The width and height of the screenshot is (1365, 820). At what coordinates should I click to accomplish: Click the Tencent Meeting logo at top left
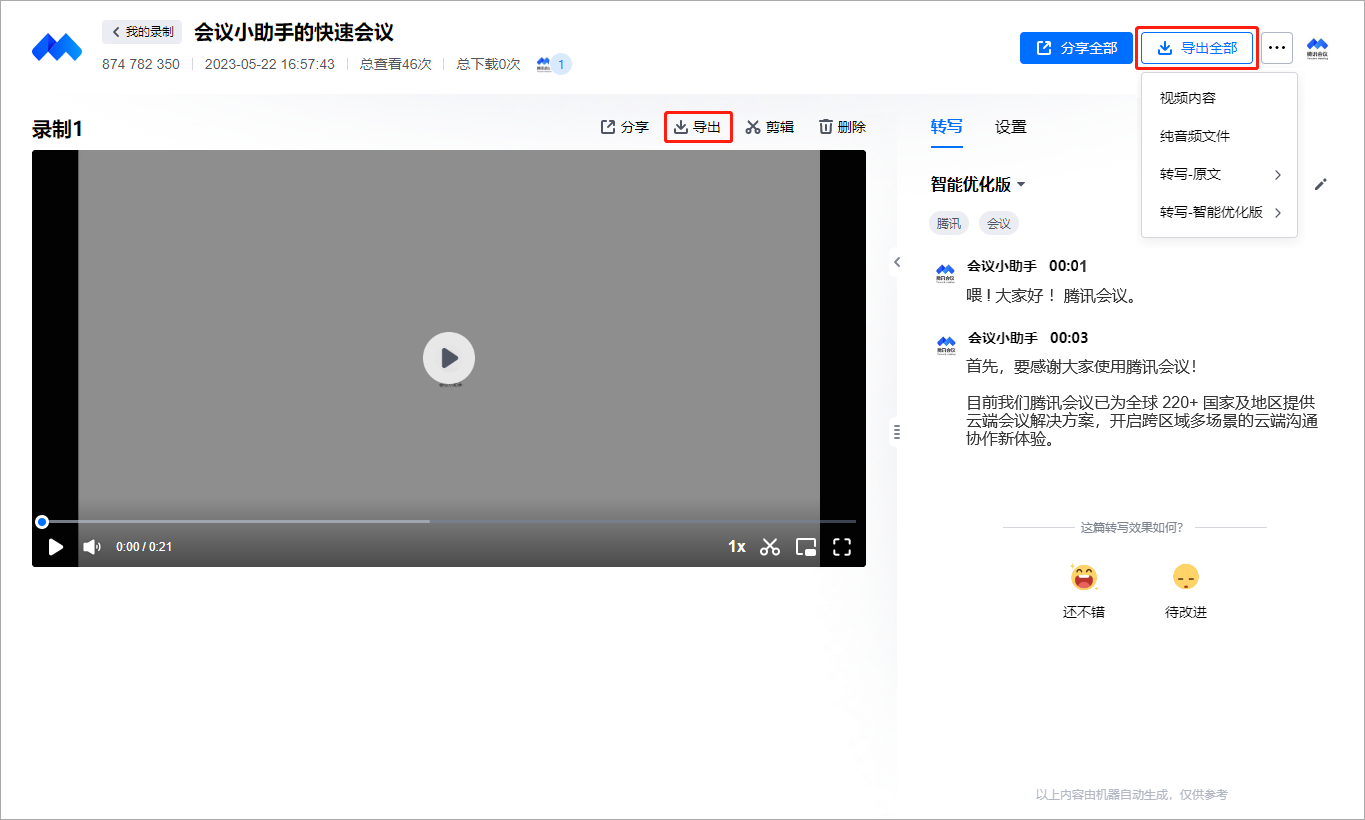tap(56, 47)
